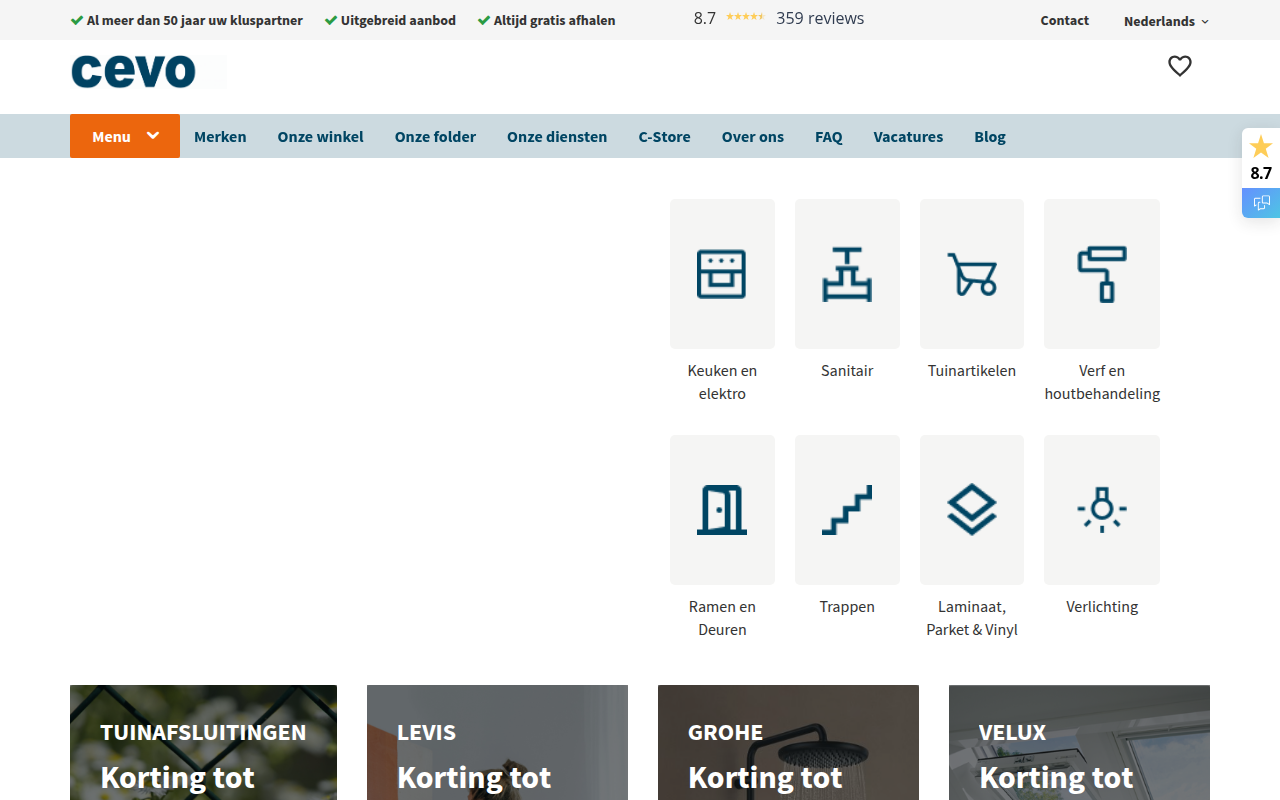
Task: Click the Trappen category label
Action: coord(847,607)
